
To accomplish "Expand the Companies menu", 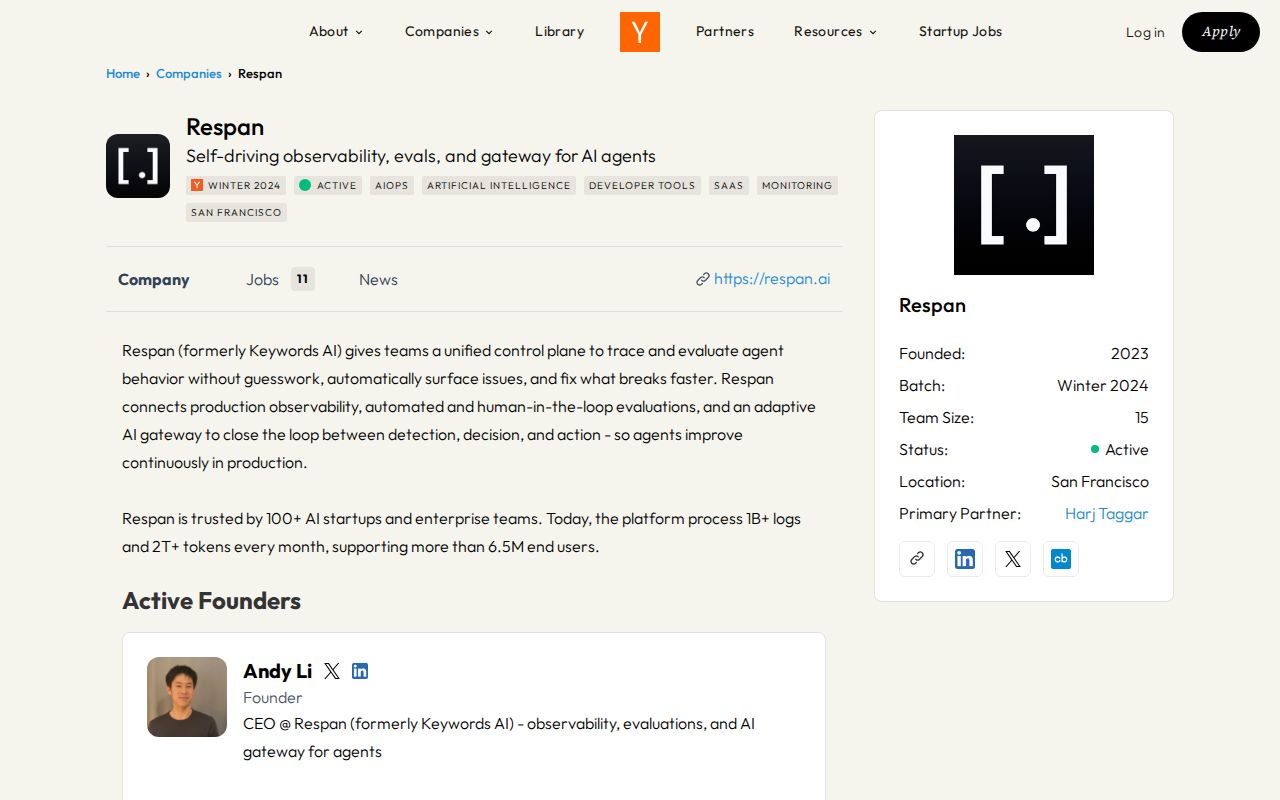I will [449, 32].
